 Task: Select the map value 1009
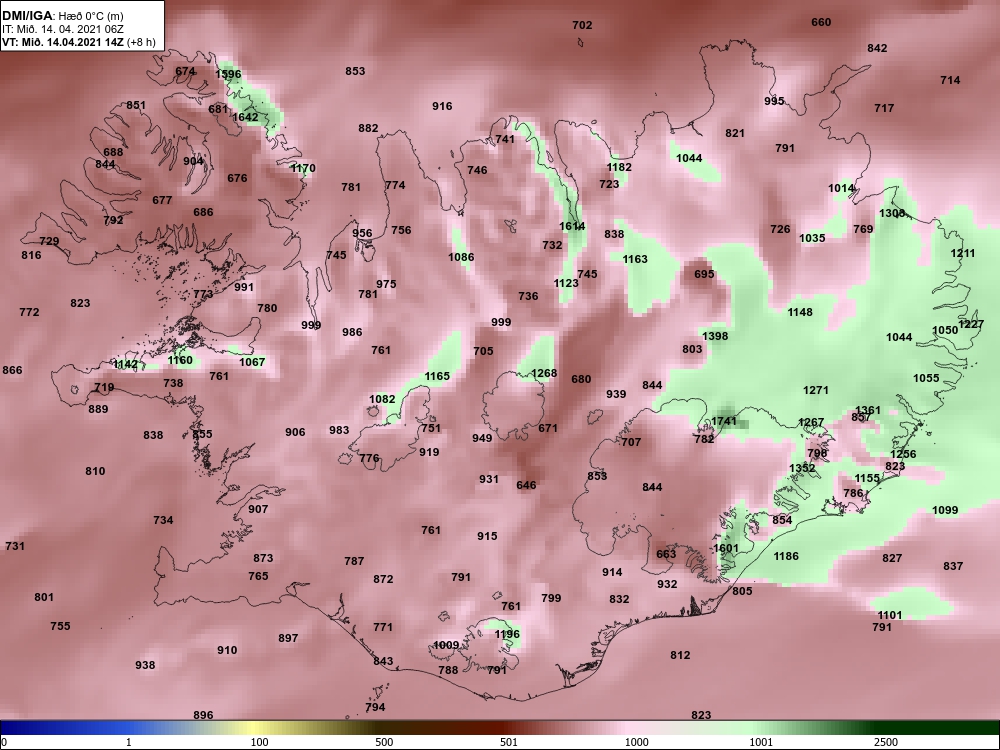(446, 645)
